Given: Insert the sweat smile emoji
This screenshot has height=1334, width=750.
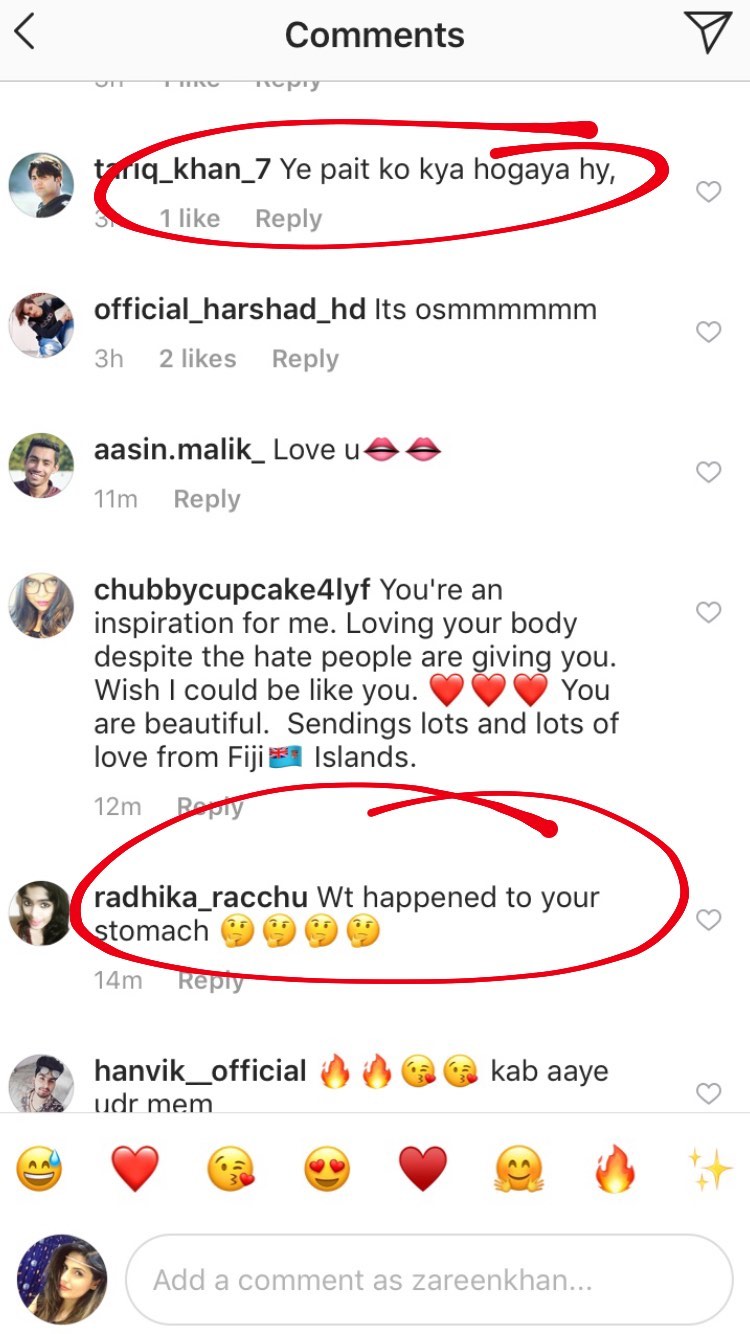Looking at the screenshot, I should click(39, 1169).
